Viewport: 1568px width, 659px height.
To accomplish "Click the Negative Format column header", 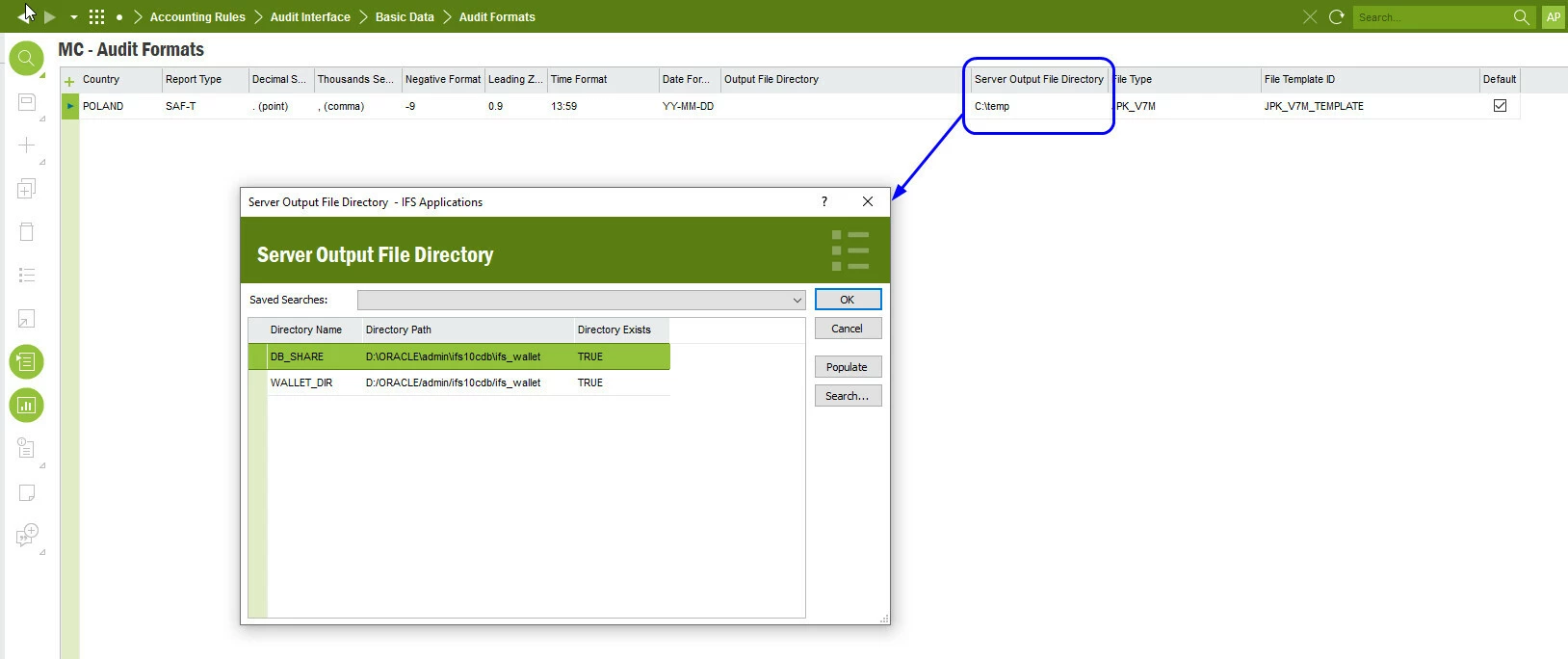I will click(x=443, y=79).
